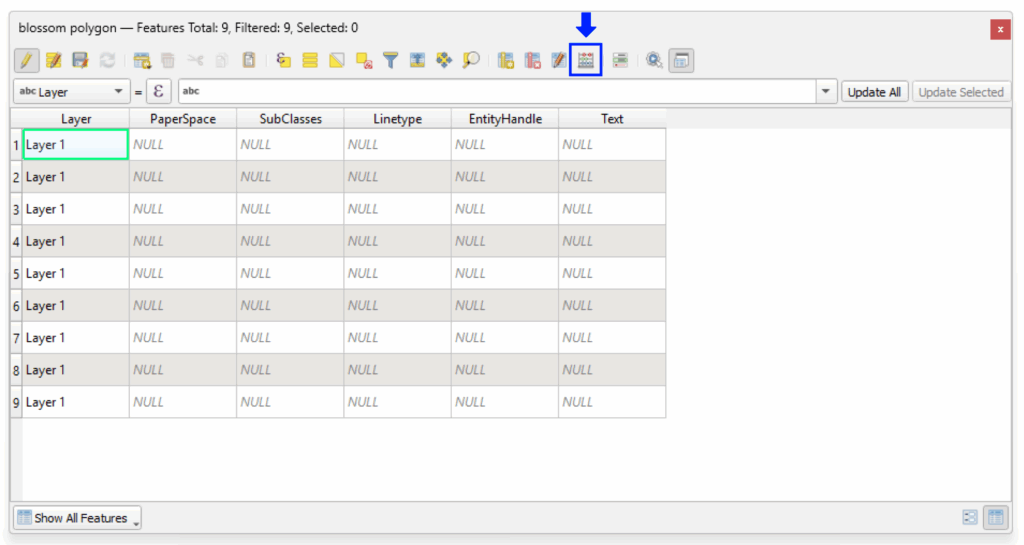Zoom map to selected rows magnifier icon

click(471, 61)
